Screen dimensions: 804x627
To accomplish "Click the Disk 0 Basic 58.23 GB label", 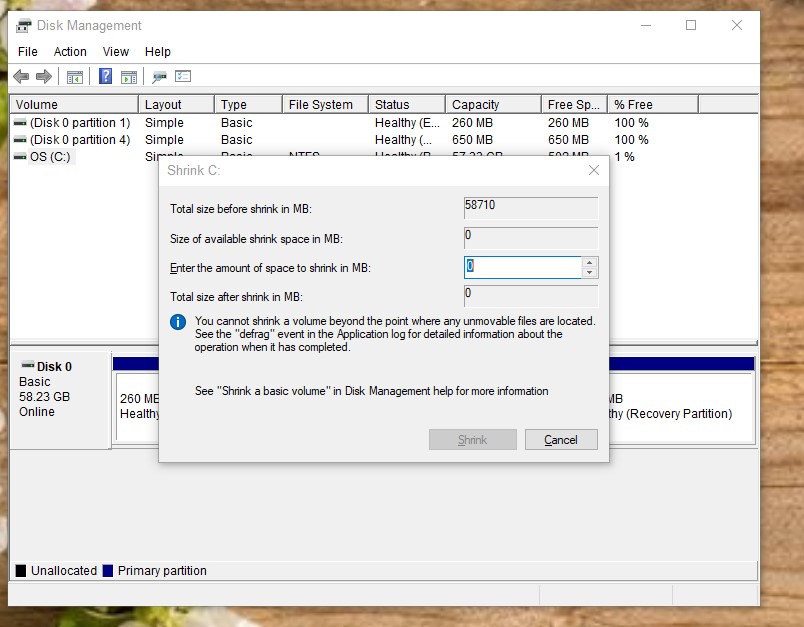I will [61, 400].
